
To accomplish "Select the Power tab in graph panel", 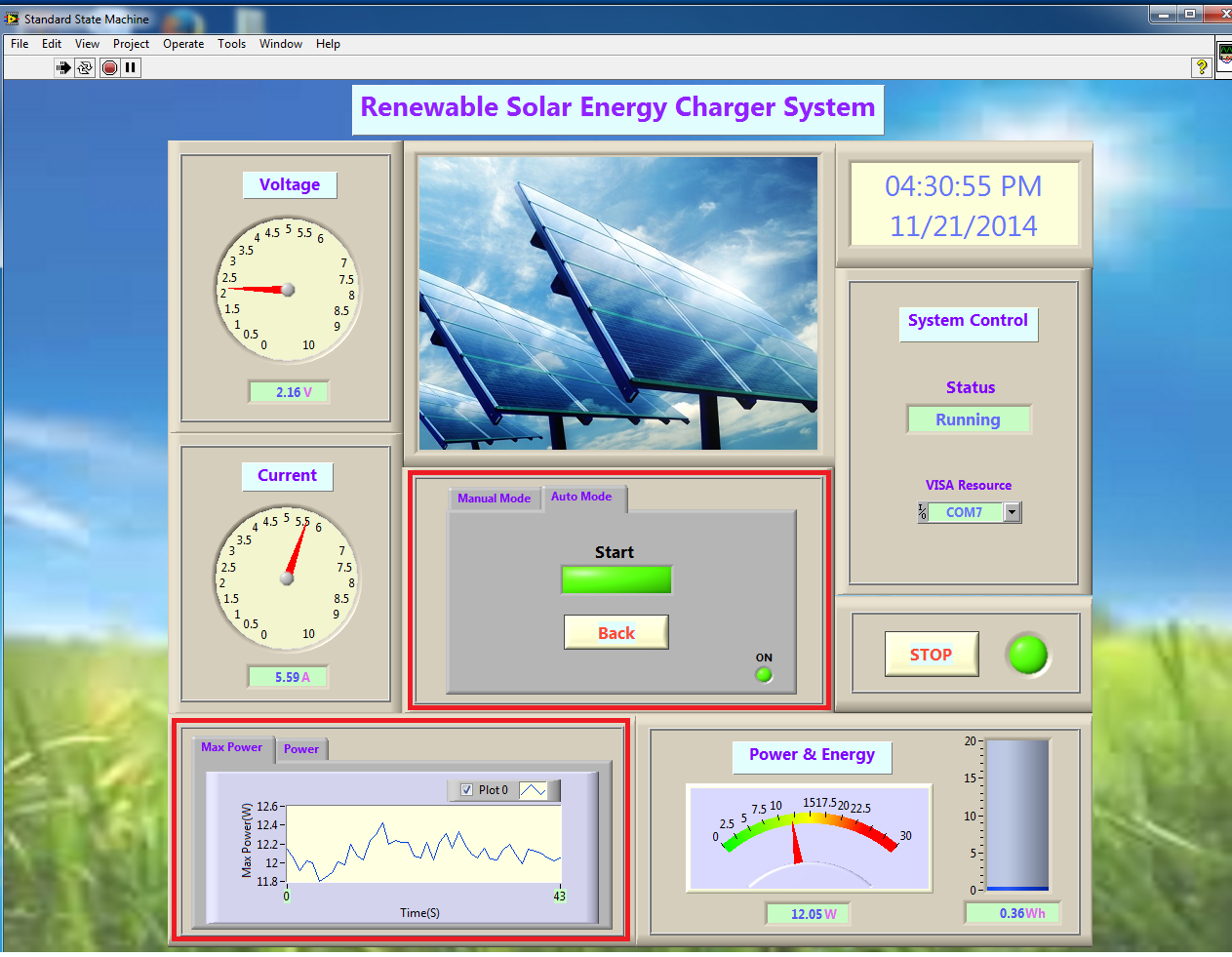I will (x=301, y=749).
